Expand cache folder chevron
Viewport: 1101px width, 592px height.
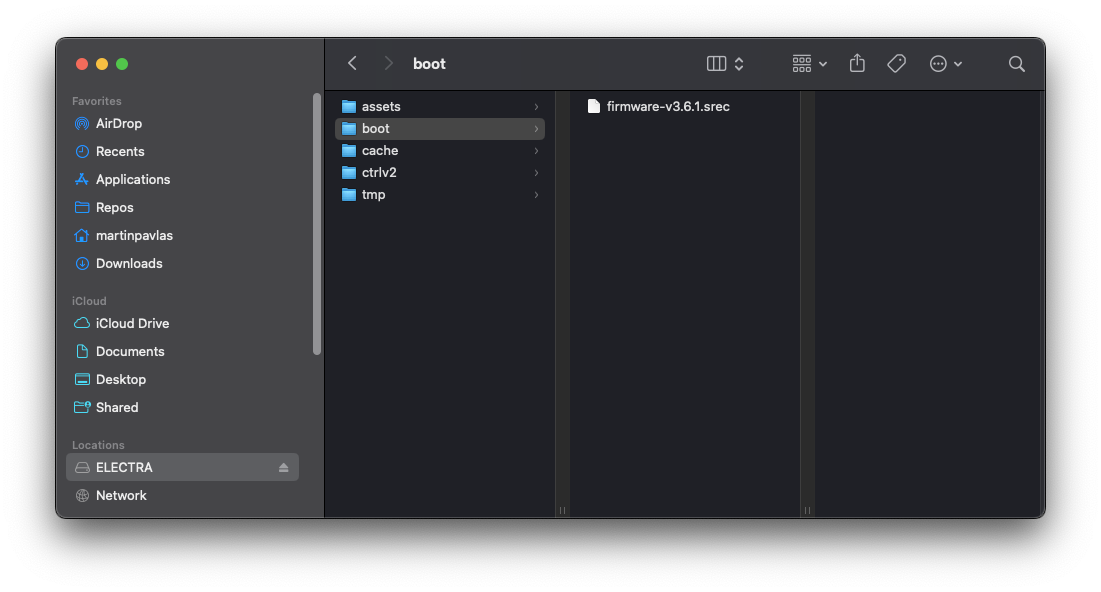click(536, 151)
